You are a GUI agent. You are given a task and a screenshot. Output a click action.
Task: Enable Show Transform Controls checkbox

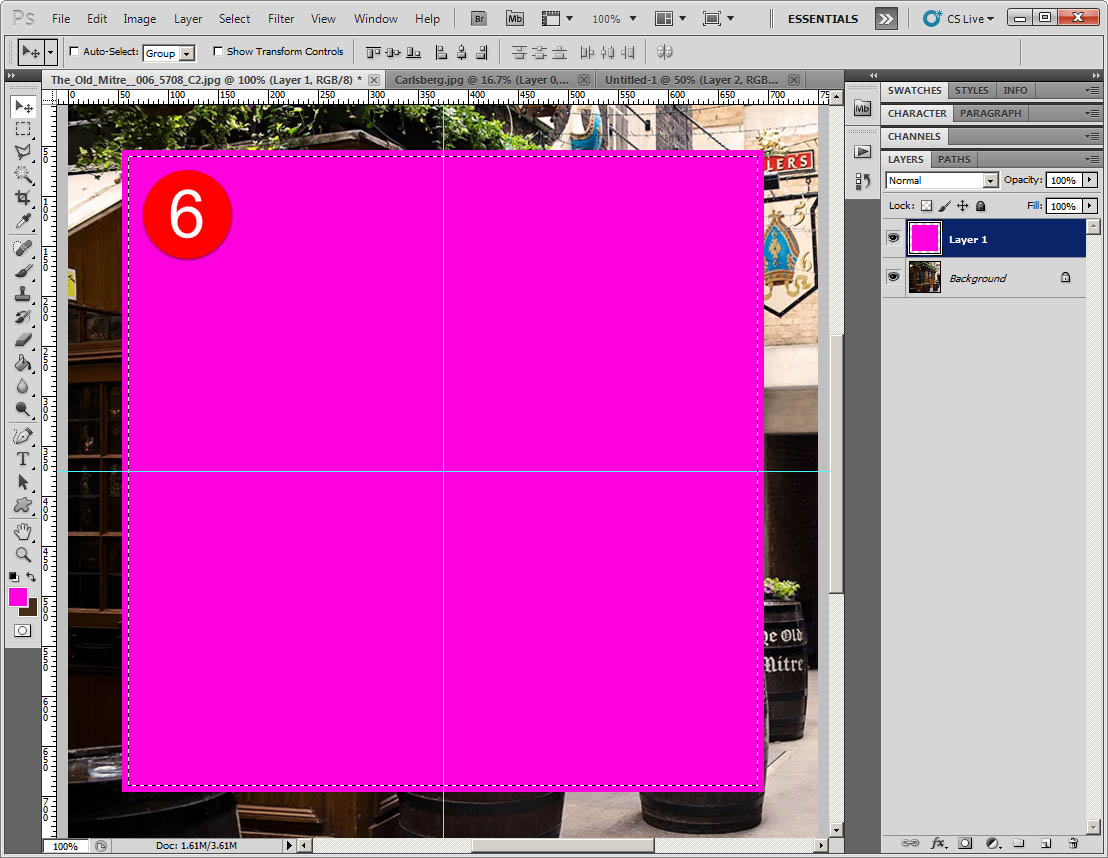click(218, 52)
